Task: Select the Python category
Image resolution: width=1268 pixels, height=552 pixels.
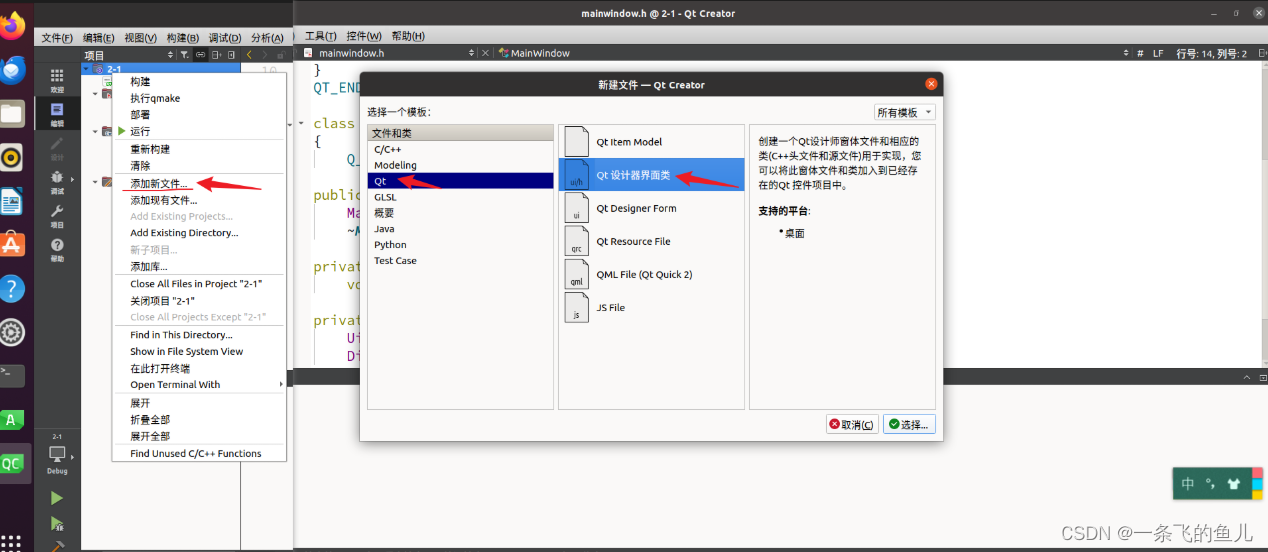Action: [460, 244]
